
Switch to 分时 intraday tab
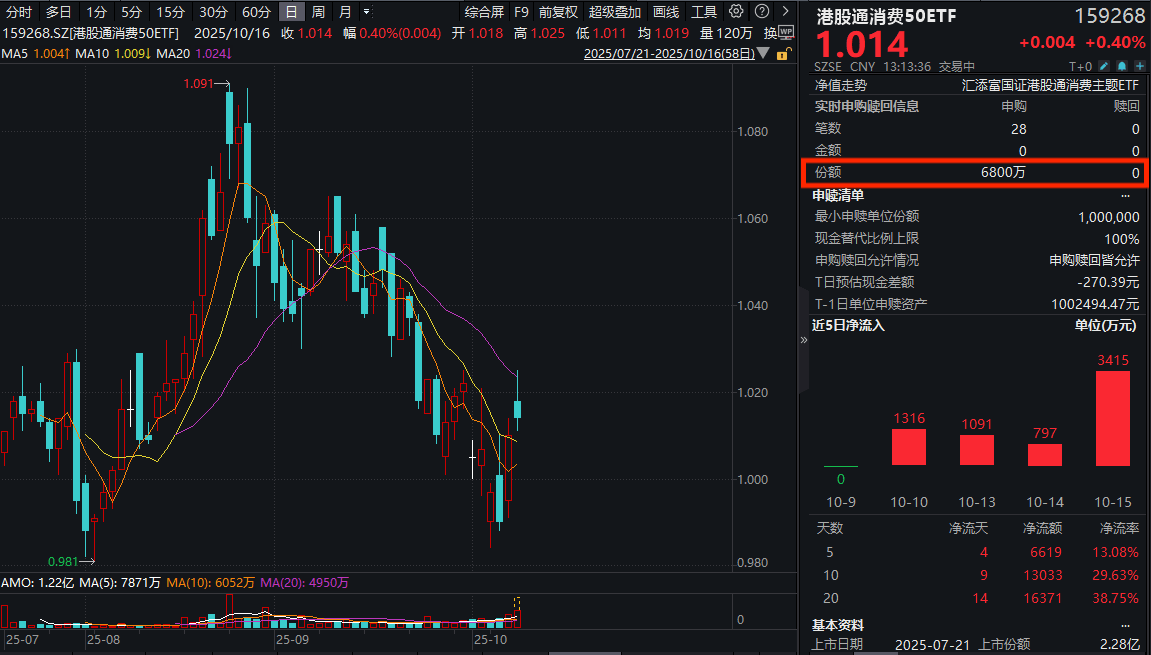point(19,12)
